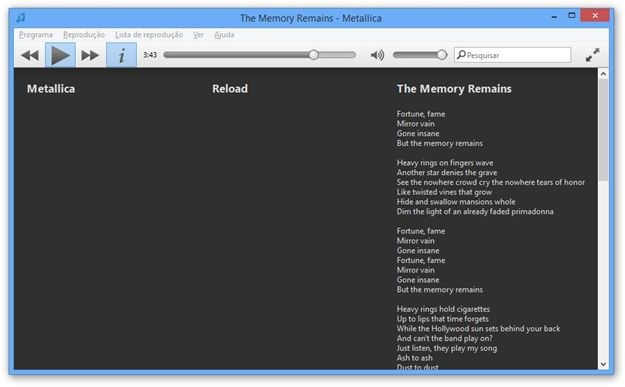Maximize the player window
625x387 pixels.
click(572, 16)
